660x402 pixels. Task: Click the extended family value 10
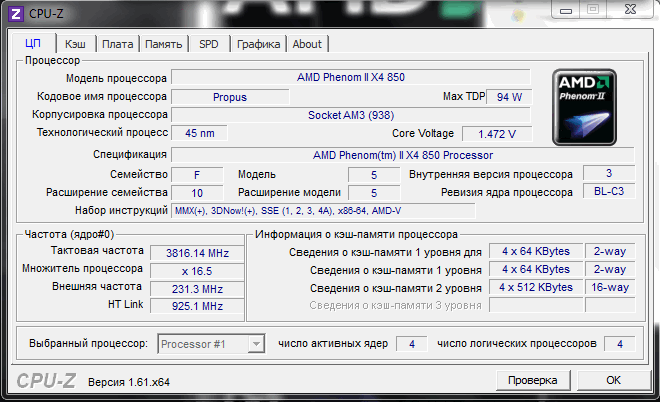(197, 193)
